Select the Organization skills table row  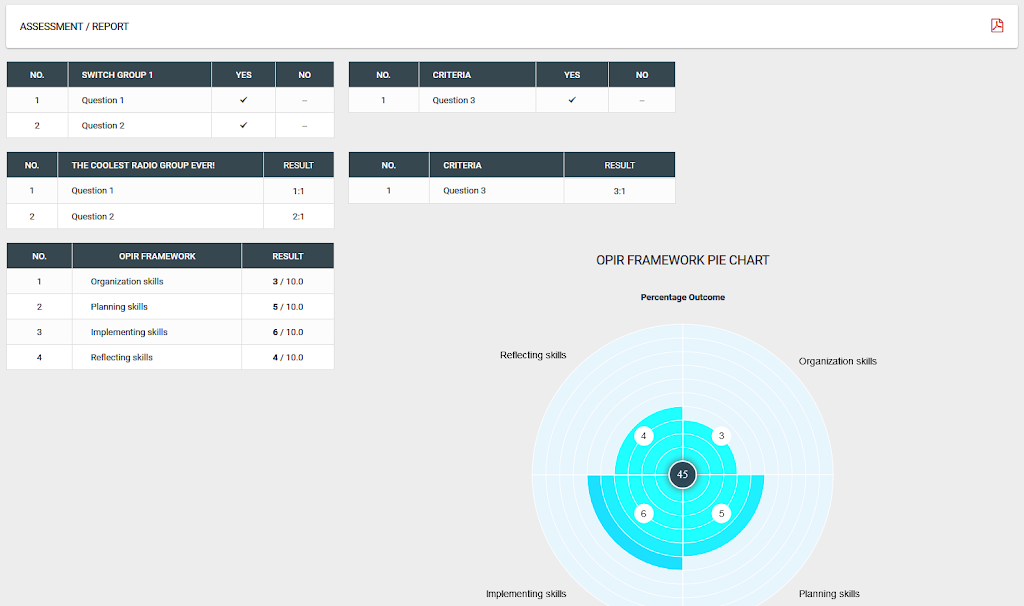click(170, 281)
